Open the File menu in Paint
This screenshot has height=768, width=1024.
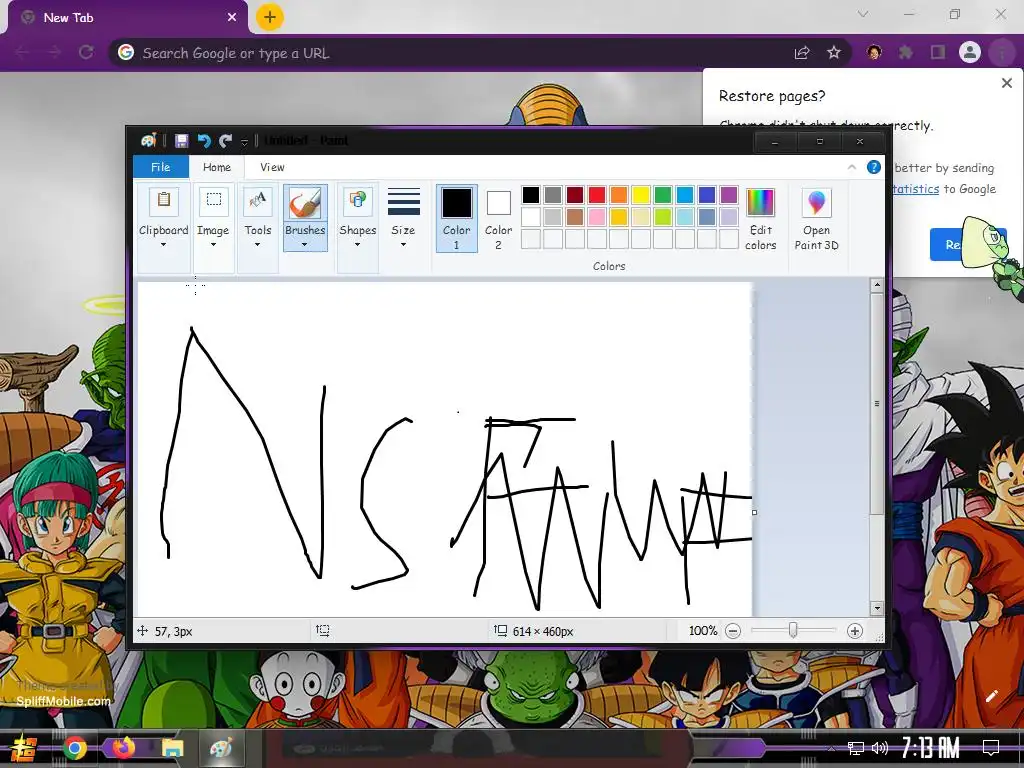click(161, 167)
